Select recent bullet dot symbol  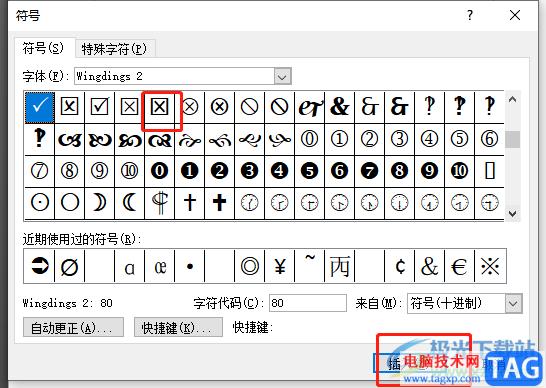point(189,266)
